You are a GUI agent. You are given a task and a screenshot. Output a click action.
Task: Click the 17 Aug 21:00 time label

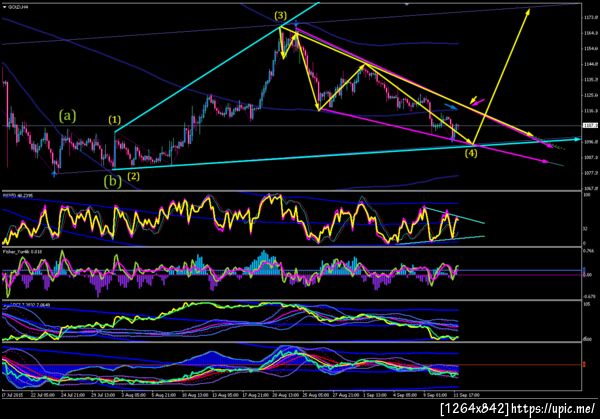[256, 395]
